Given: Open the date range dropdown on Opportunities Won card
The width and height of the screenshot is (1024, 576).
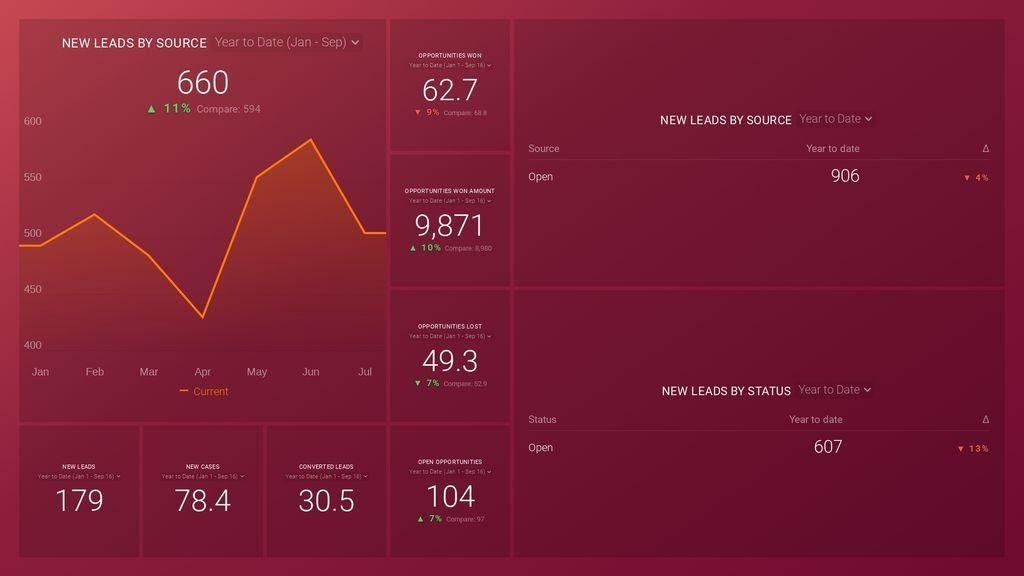Looking at the screenshot, I should (x=451, y=63).
